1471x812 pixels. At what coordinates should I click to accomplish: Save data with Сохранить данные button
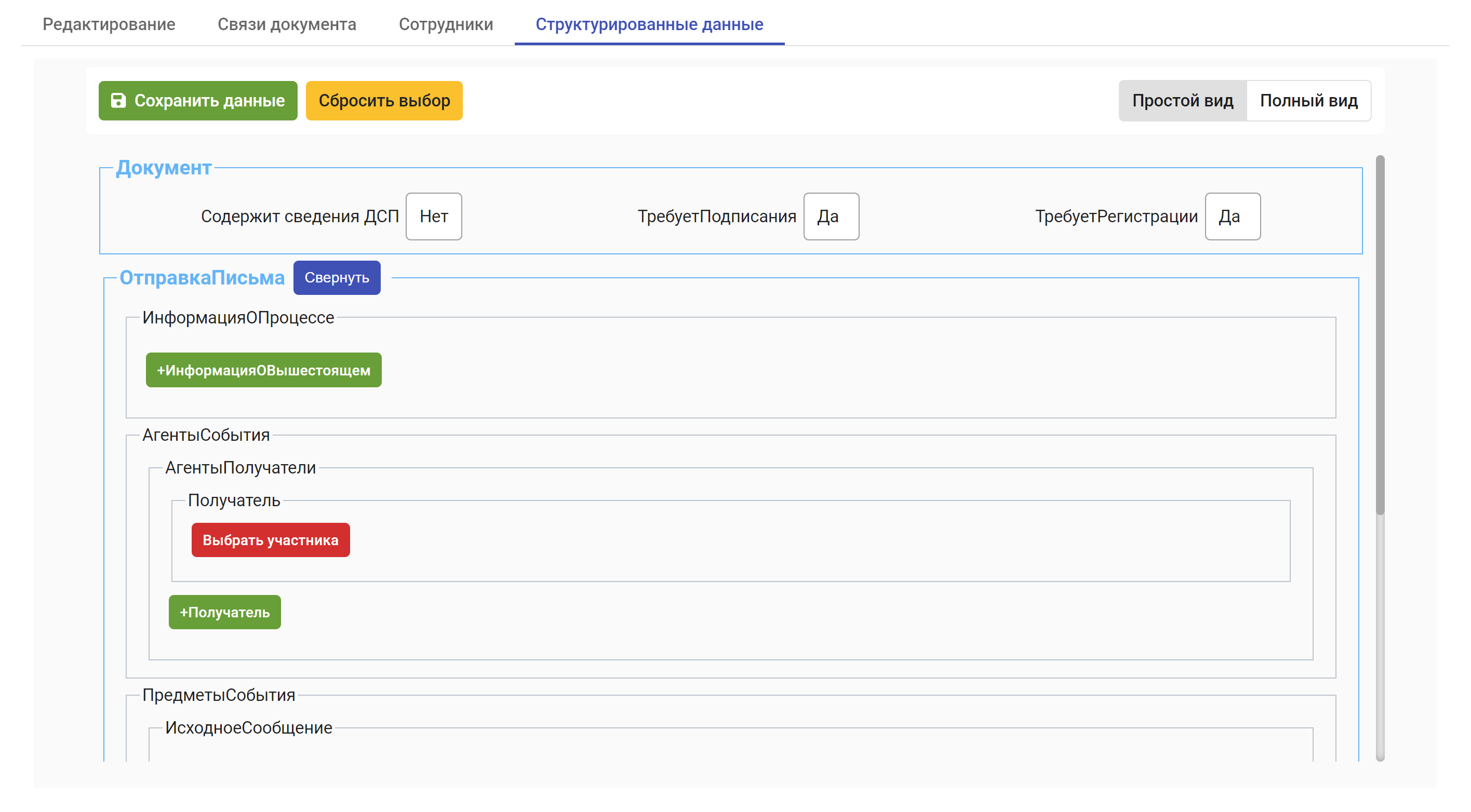pyautogui.click(x=197, y=100)
